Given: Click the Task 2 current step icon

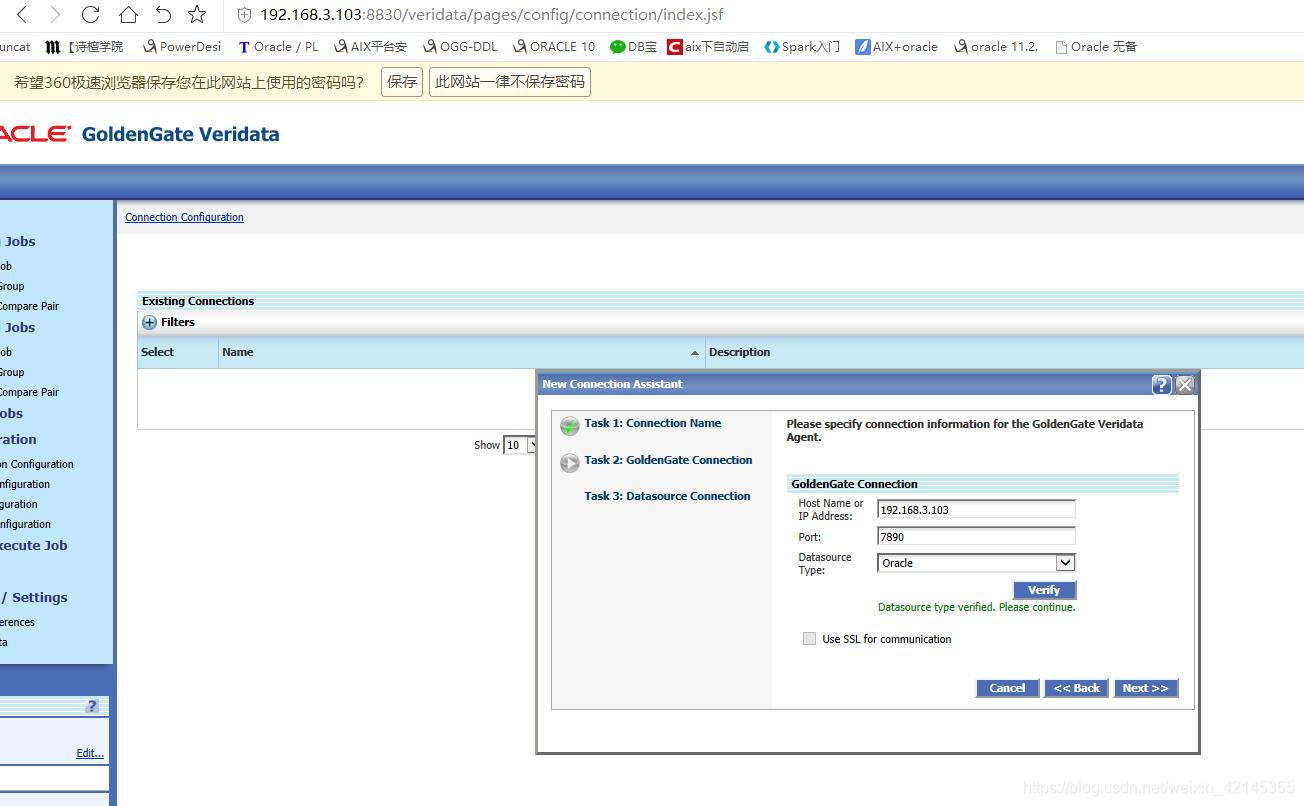Looking at the screenshot, I should (x=570, y=463).
